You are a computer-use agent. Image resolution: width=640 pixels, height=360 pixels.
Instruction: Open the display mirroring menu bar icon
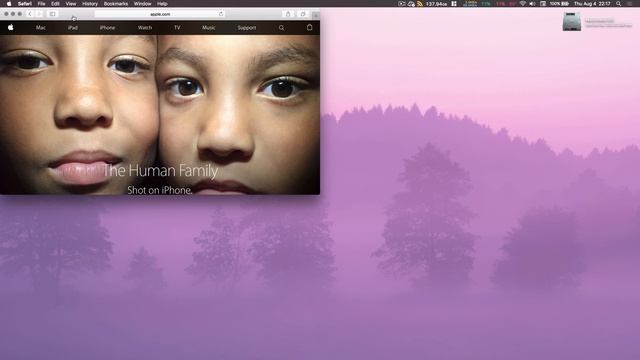pyautogui.click(x=543, y=4)
